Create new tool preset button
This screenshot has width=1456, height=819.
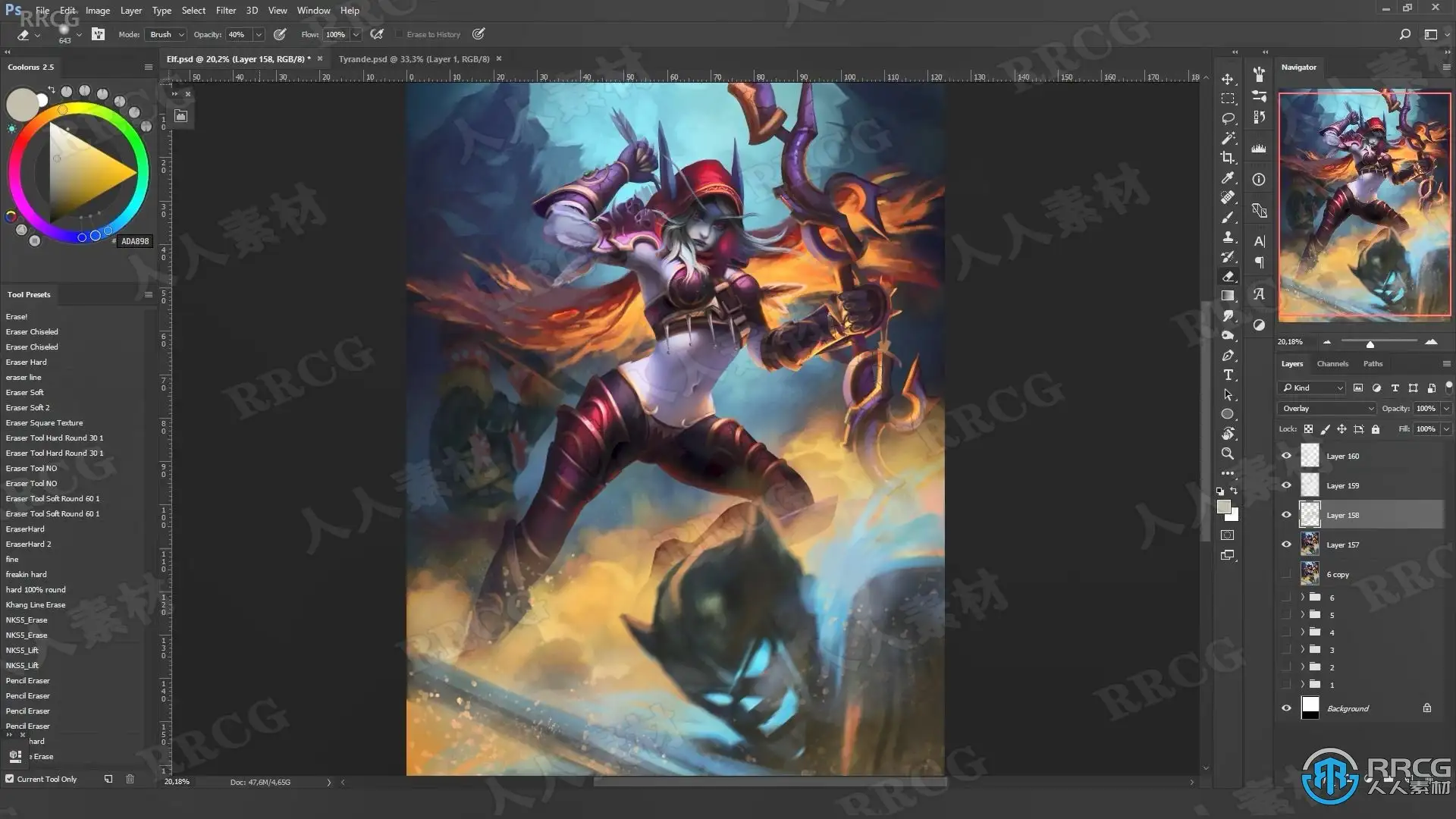[x=108, y=779]
